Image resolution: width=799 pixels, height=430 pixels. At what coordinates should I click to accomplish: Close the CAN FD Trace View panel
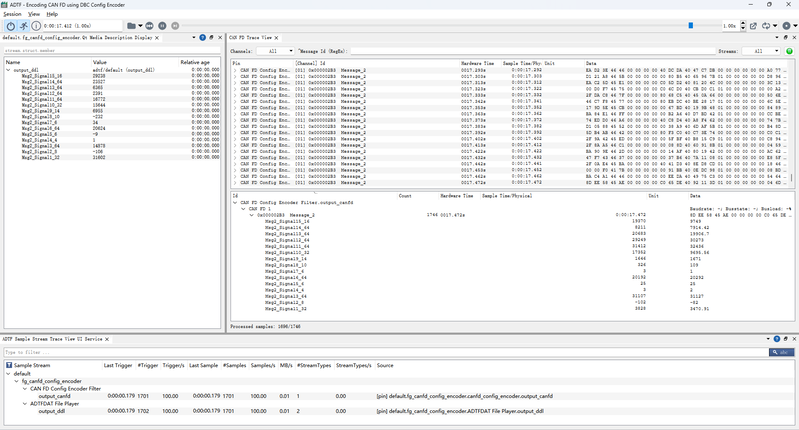tap(794, 38)
